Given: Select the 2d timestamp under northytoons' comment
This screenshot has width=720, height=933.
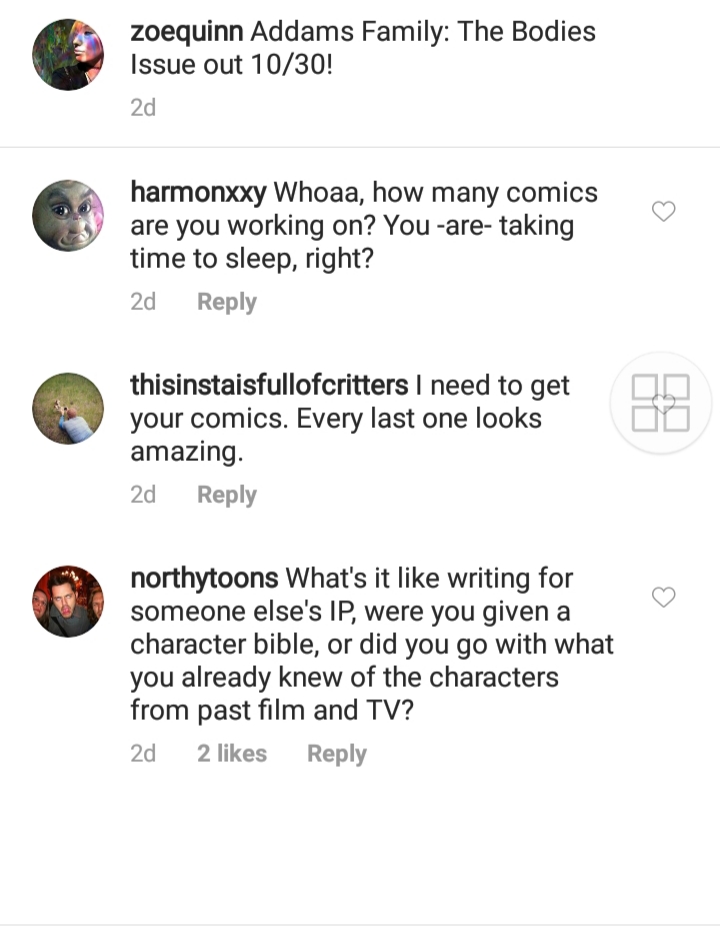Looking at the screenshot, I should click(143, 753).
